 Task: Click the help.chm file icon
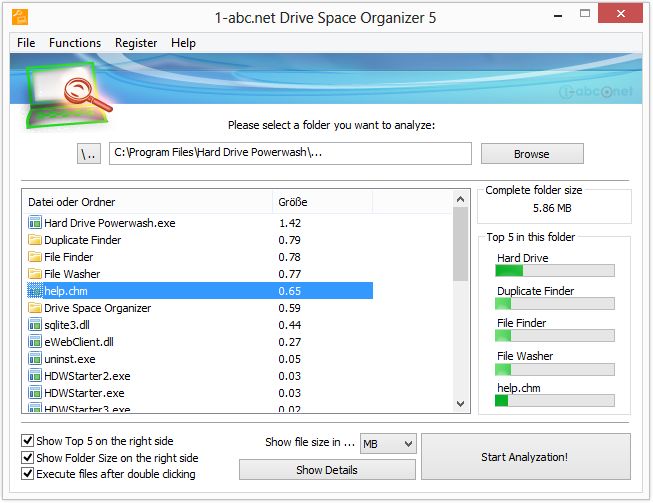coord(35,291)
